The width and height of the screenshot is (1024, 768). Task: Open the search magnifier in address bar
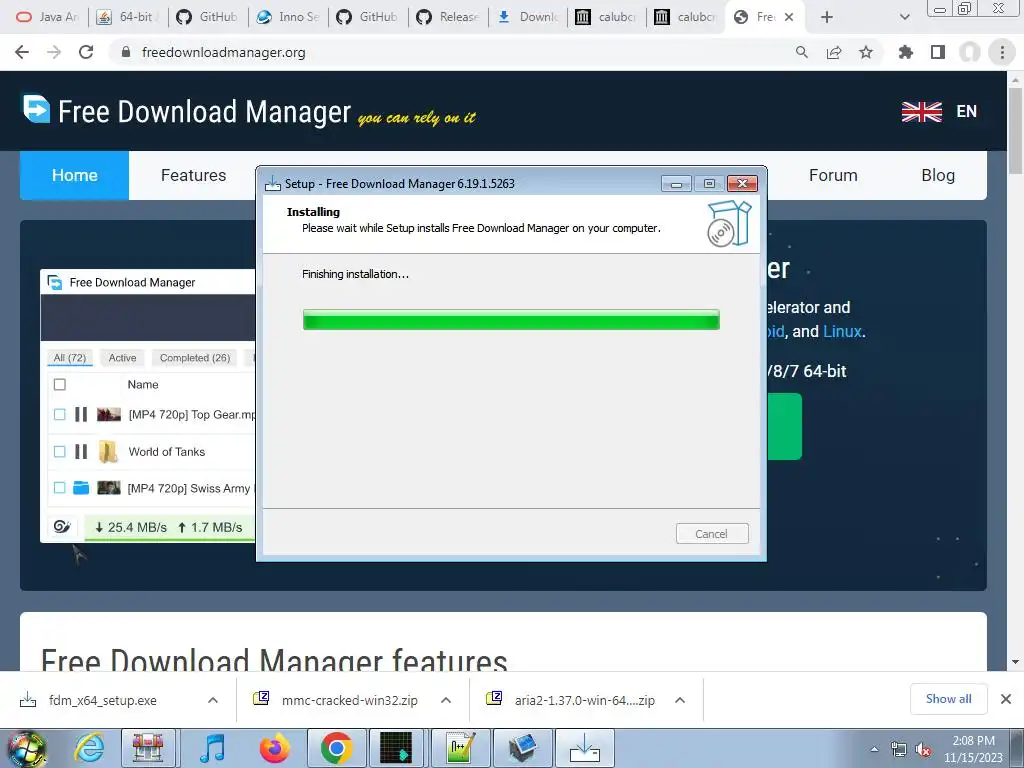[801, 52]
